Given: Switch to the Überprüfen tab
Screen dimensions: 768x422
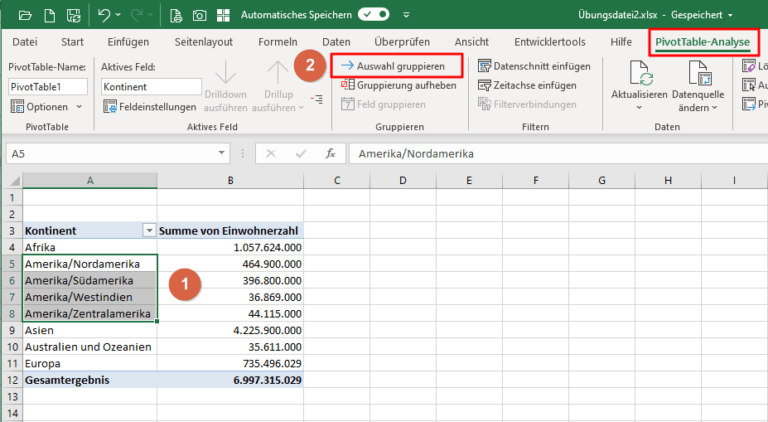Looking at the screenshot, I should tap(402, 42).
